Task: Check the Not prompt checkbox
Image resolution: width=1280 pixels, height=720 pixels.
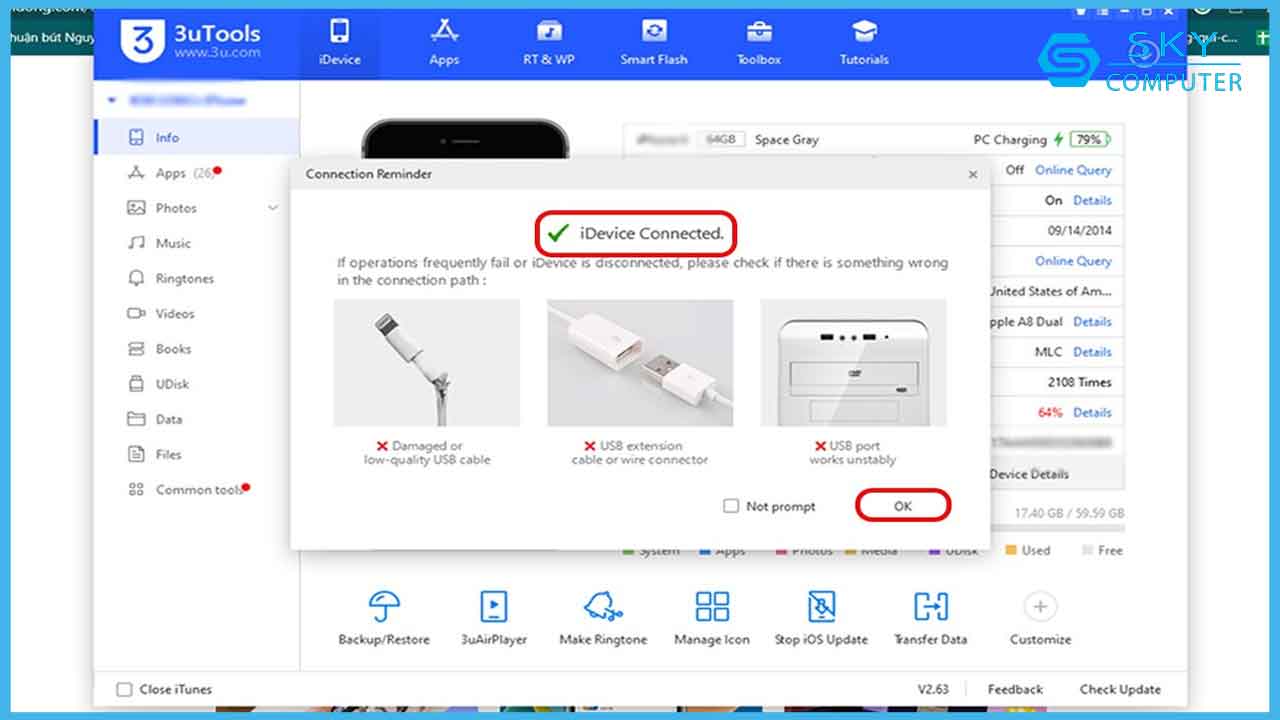Action: click(x=731, y=506)
